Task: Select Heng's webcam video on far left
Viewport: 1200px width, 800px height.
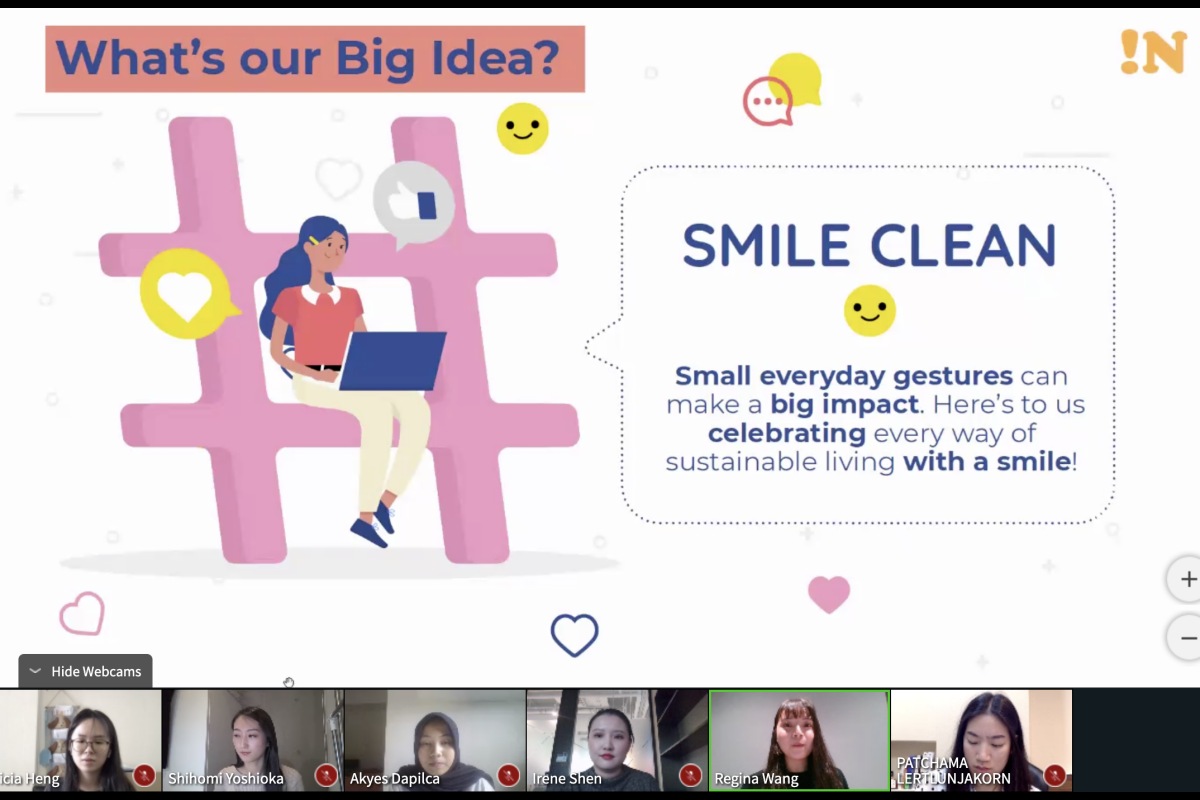Action: click(x=78, y=735)
